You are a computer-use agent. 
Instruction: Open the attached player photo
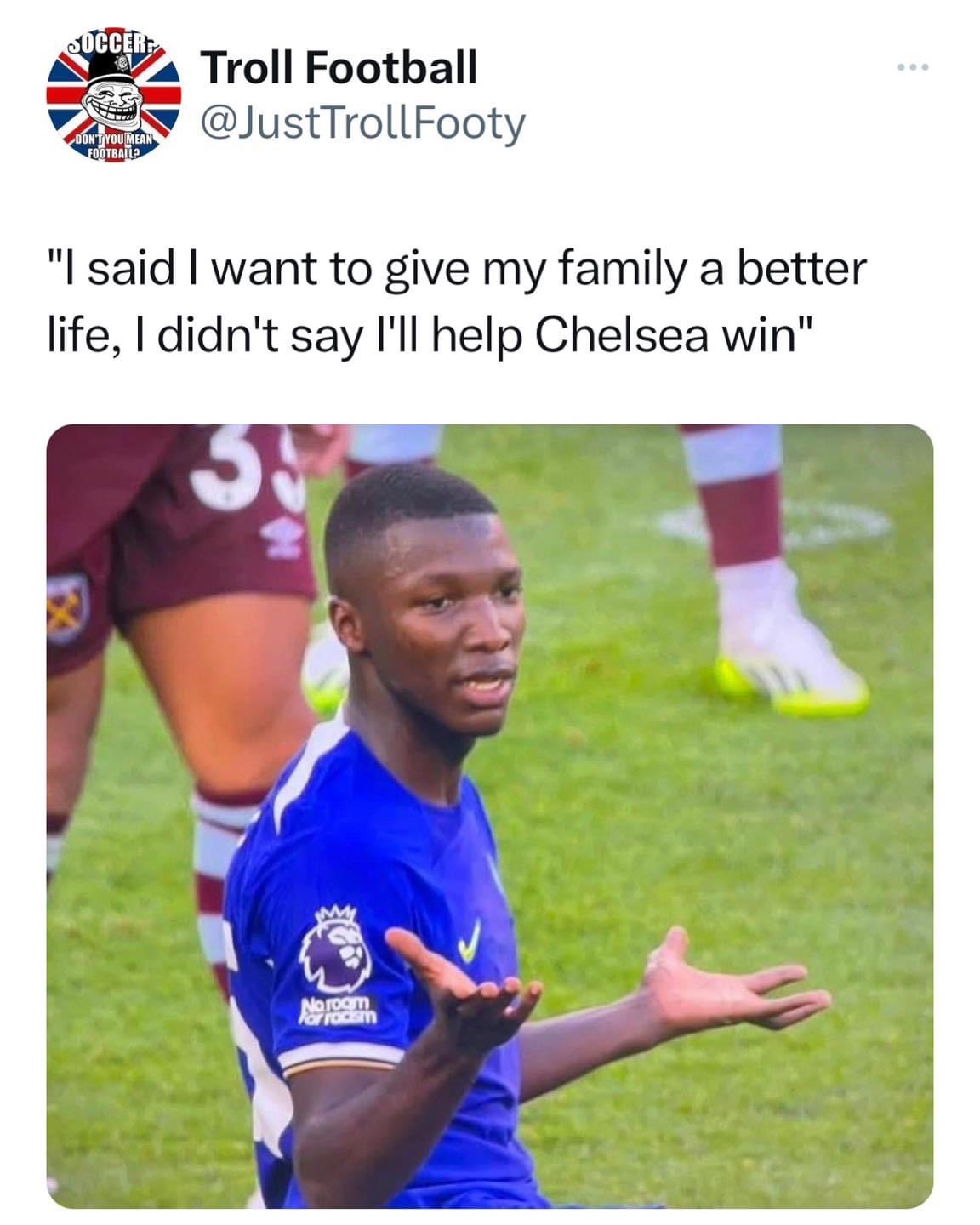click(490, 816)
